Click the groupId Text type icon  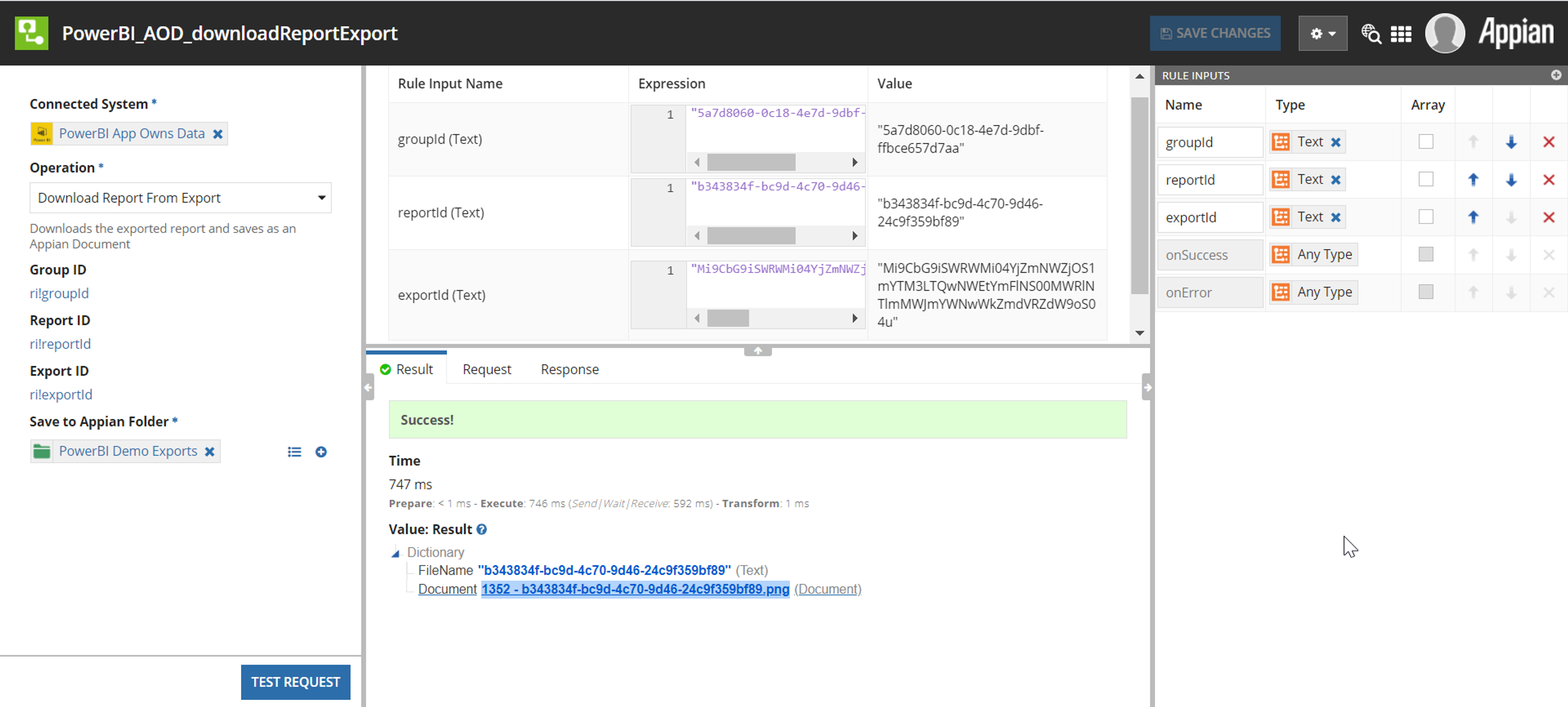click(x=1281, y=142)
